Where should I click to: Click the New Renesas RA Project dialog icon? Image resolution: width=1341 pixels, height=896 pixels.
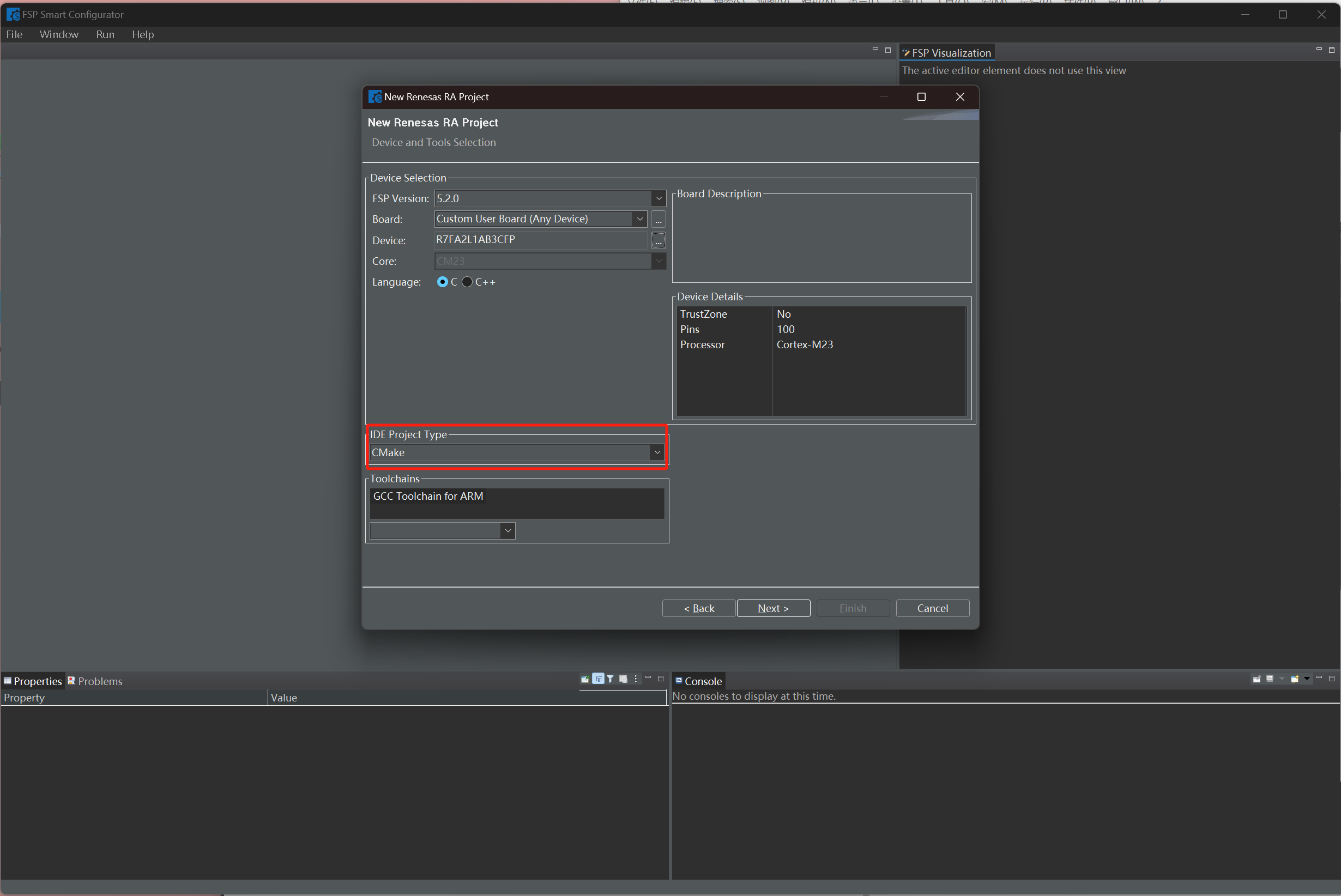click(x=375, y=96)
